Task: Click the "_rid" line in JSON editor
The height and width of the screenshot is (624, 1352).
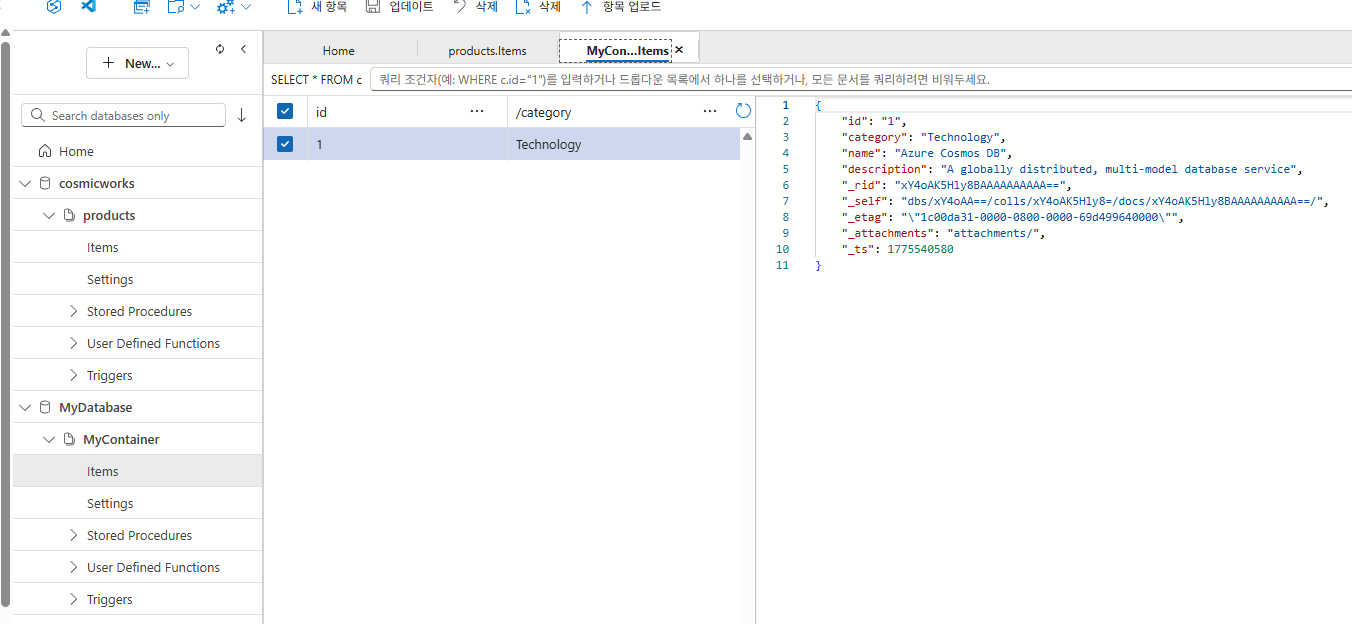Action: [956, 185]
